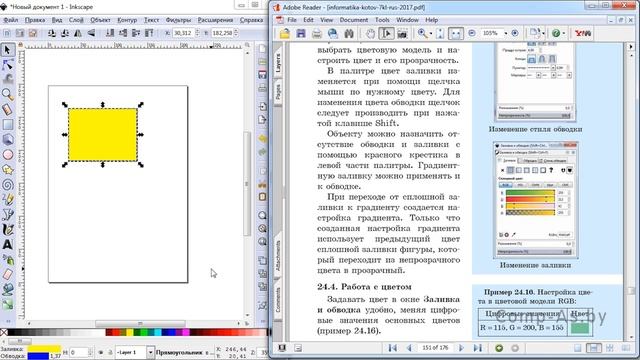Image resolution: width=640 pixels, height=360 pixels.
Task: Toggle single page layout in Adobe Reader
Action: point(578,348)
